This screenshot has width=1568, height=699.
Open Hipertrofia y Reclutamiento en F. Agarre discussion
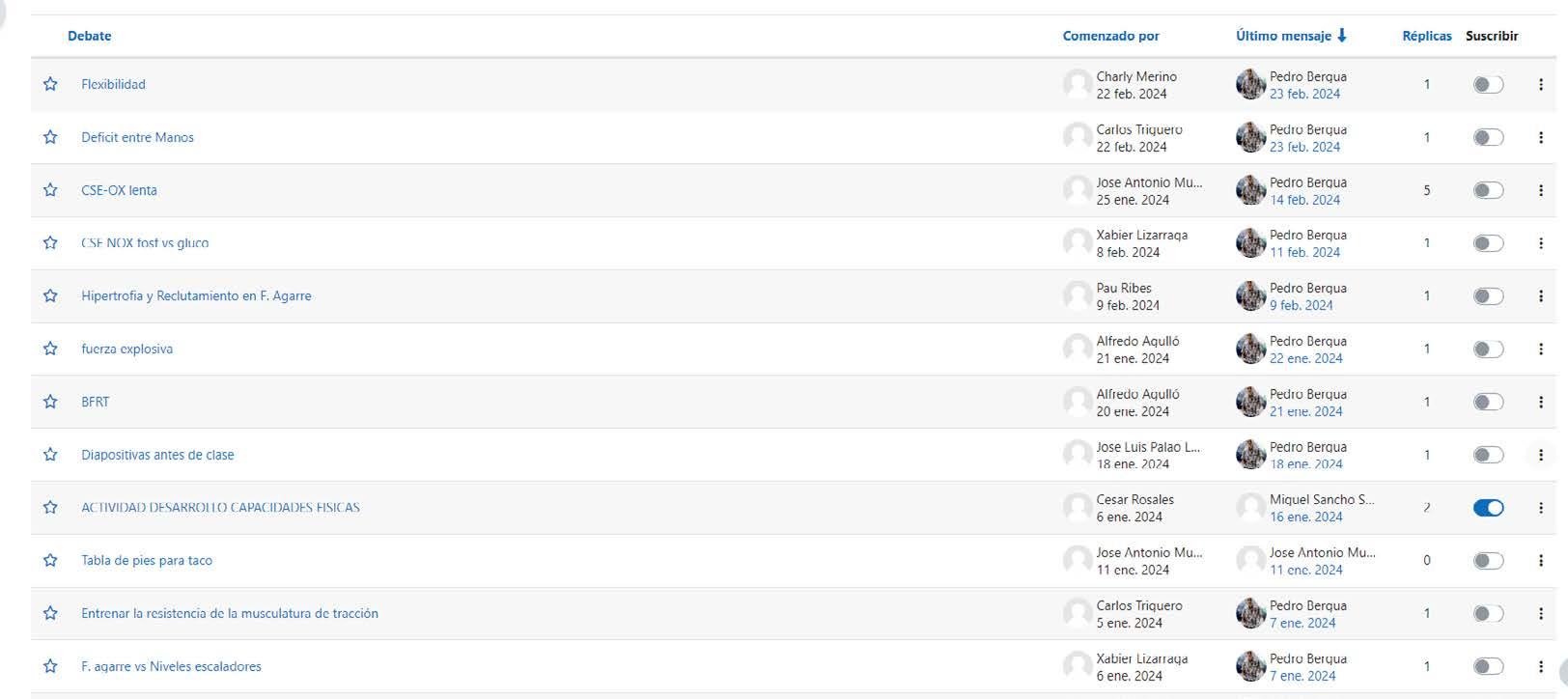tap(196, 295)
